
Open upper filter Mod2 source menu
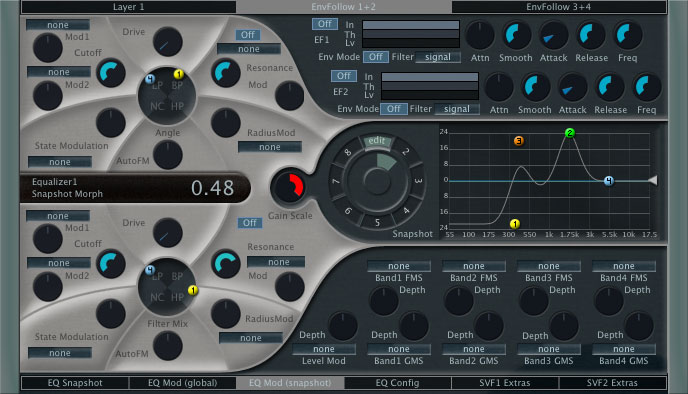59,72
